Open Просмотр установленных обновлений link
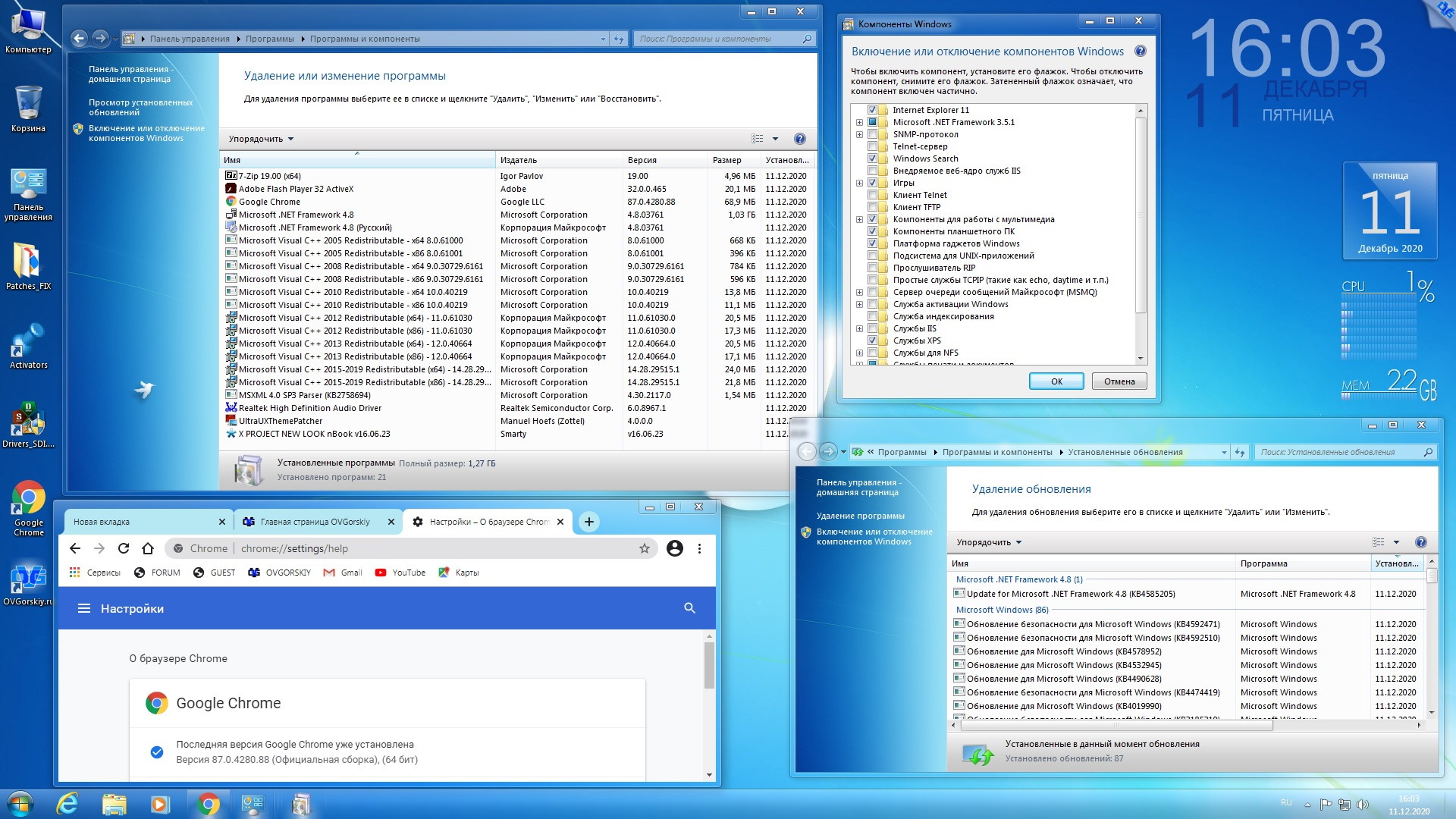The height and width of the screenshot is (819, 1456). pos(140,107)
